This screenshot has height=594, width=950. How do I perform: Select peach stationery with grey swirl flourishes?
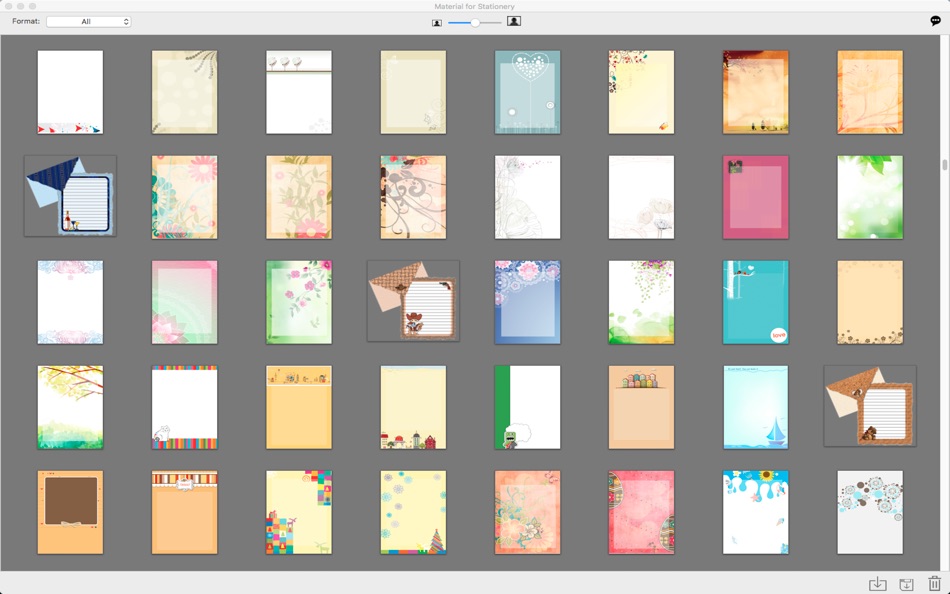[413, 197]
